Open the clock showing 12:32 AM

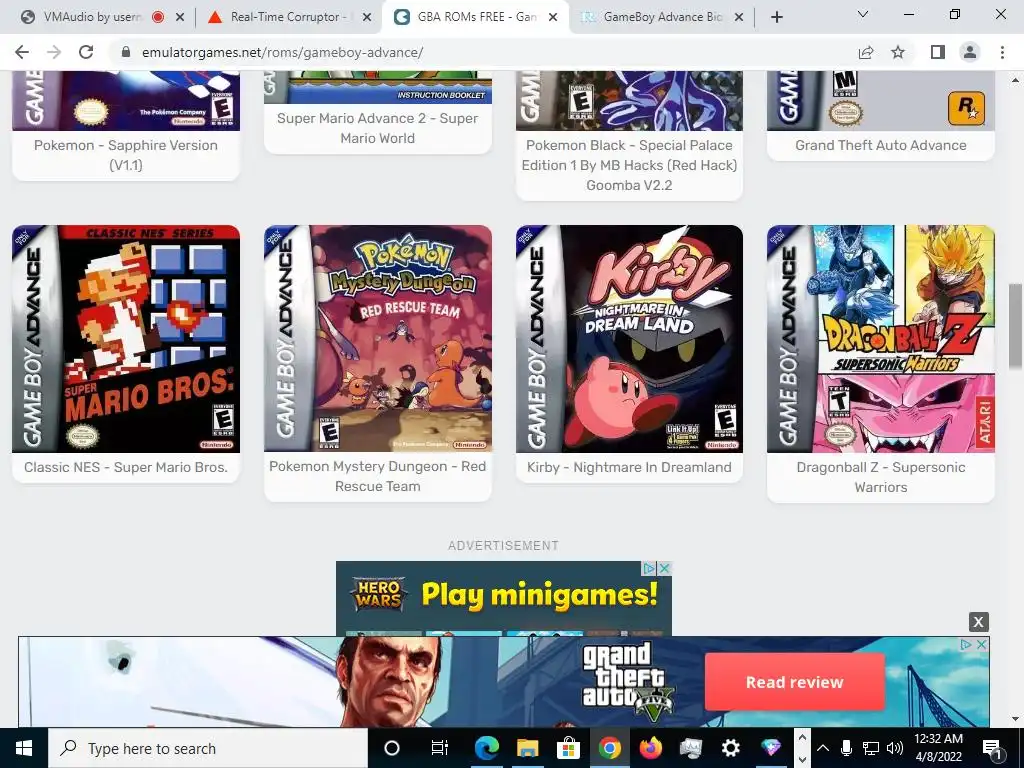tap(938, 748)
